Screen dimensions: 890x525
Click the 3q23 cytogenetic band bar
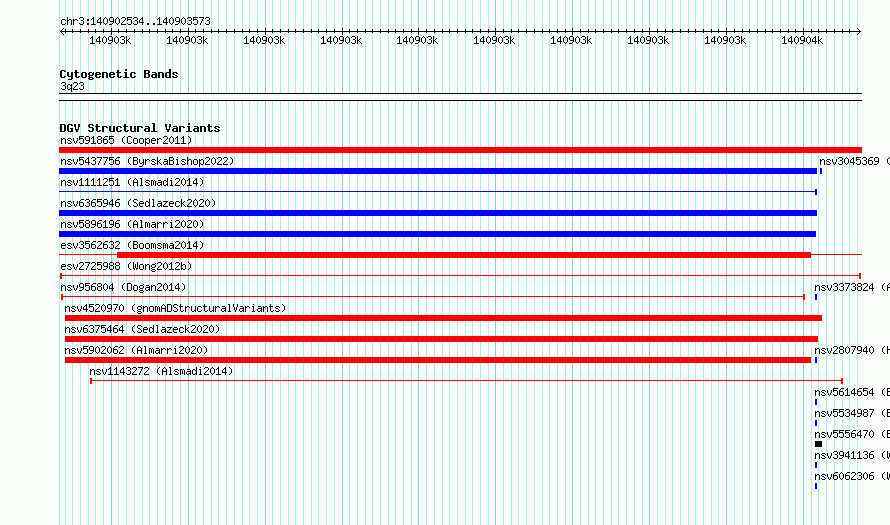click(x=460, y=97)
